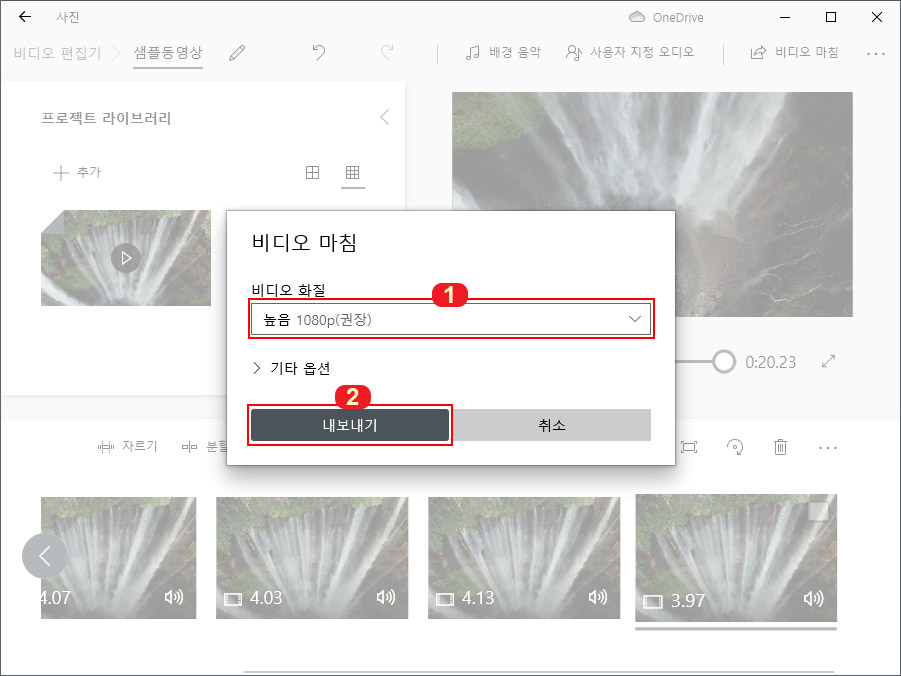Delete the selected clip via trash icon
This screenshot has height=676, width=901.
click(781, 447)
